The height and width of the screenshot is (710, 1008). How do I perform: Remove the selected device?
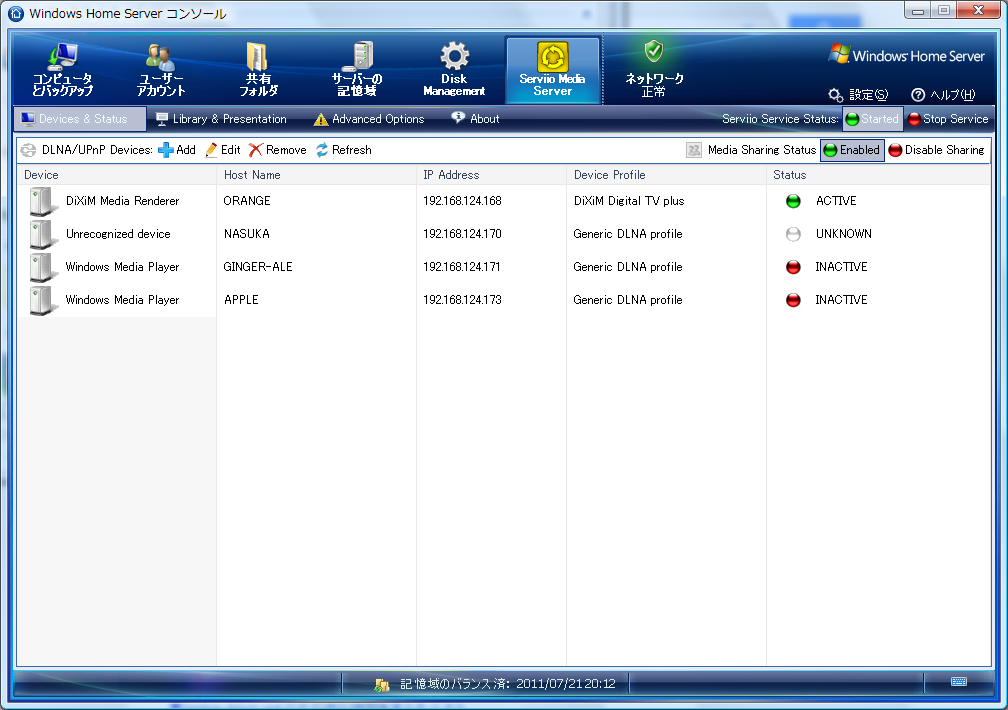tap(277, 150)
